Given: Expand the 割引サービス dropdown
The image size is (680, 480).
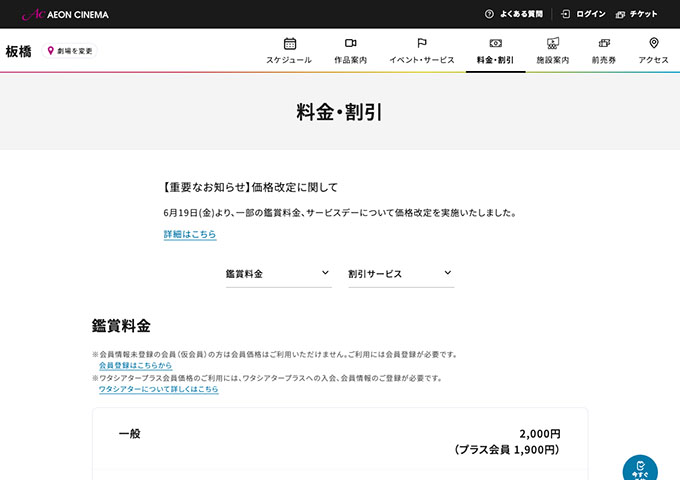Looking at the screenshot, I should [x=401, y=274].
